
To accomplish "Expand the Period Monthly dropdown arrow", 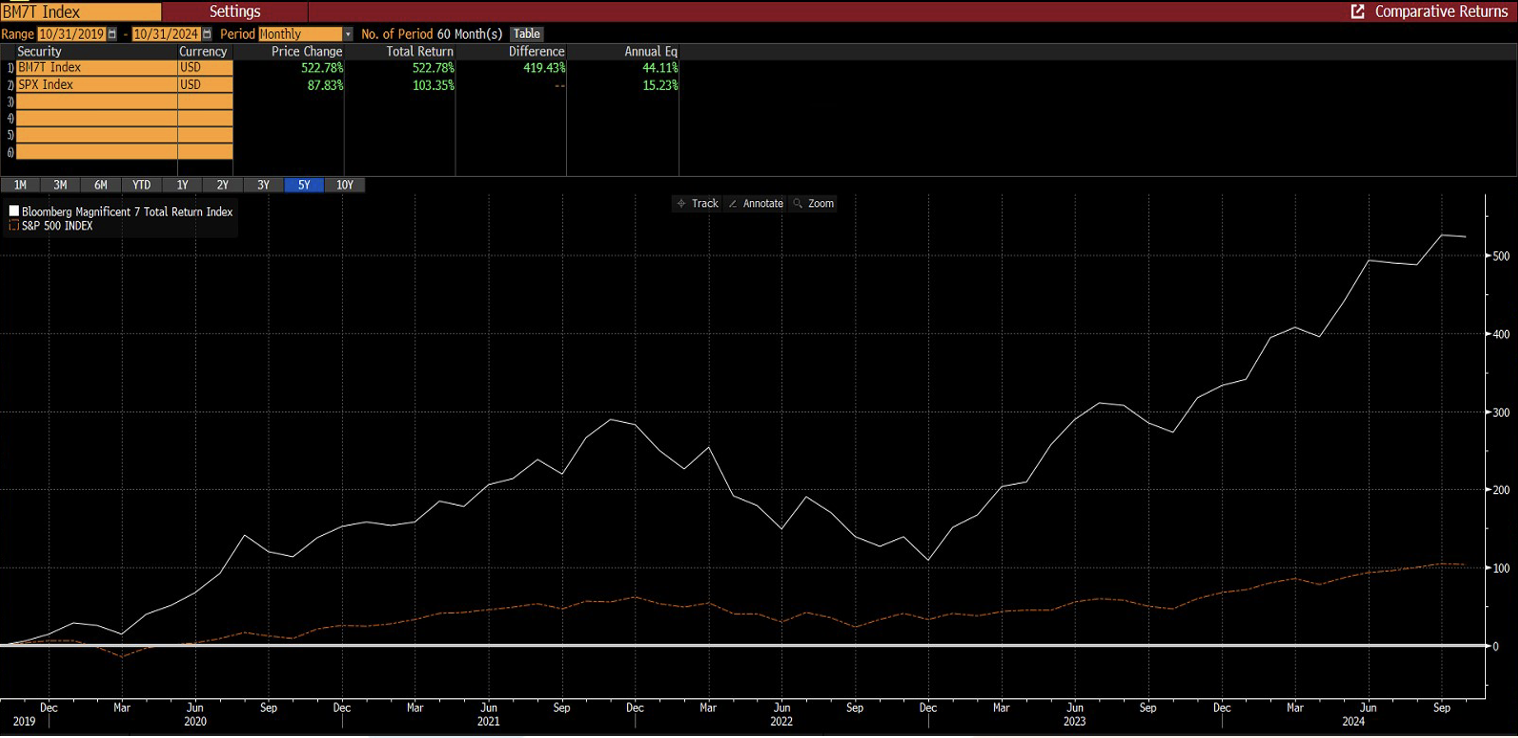I will click(347, 34).
